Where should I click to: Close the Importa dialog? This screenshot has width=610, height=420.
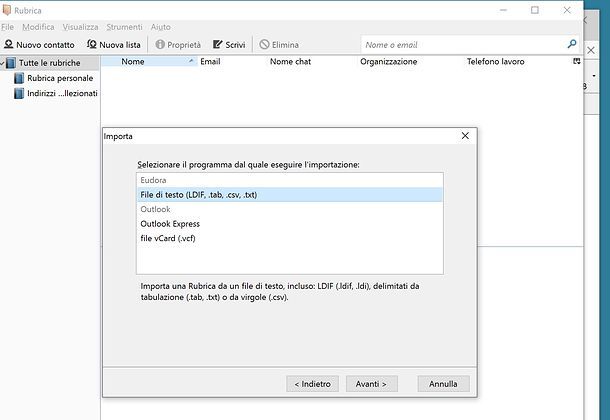click(465, 136)
